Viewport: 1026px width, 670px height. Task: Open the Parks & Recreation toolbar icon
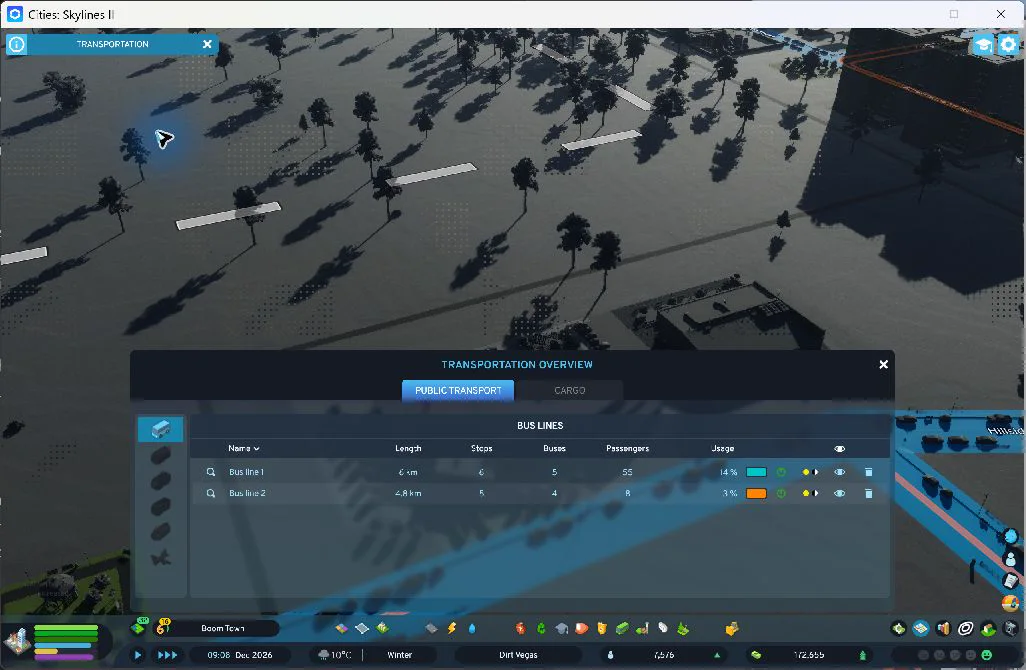coord(643,628)
